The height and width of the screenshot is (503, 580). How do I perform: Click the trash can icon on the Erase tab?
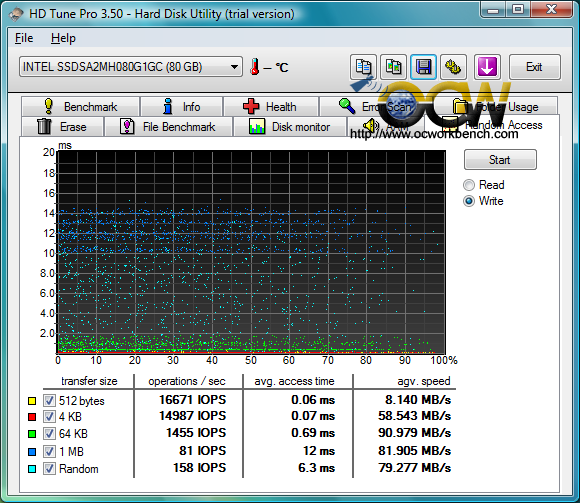tap(44, 126)
